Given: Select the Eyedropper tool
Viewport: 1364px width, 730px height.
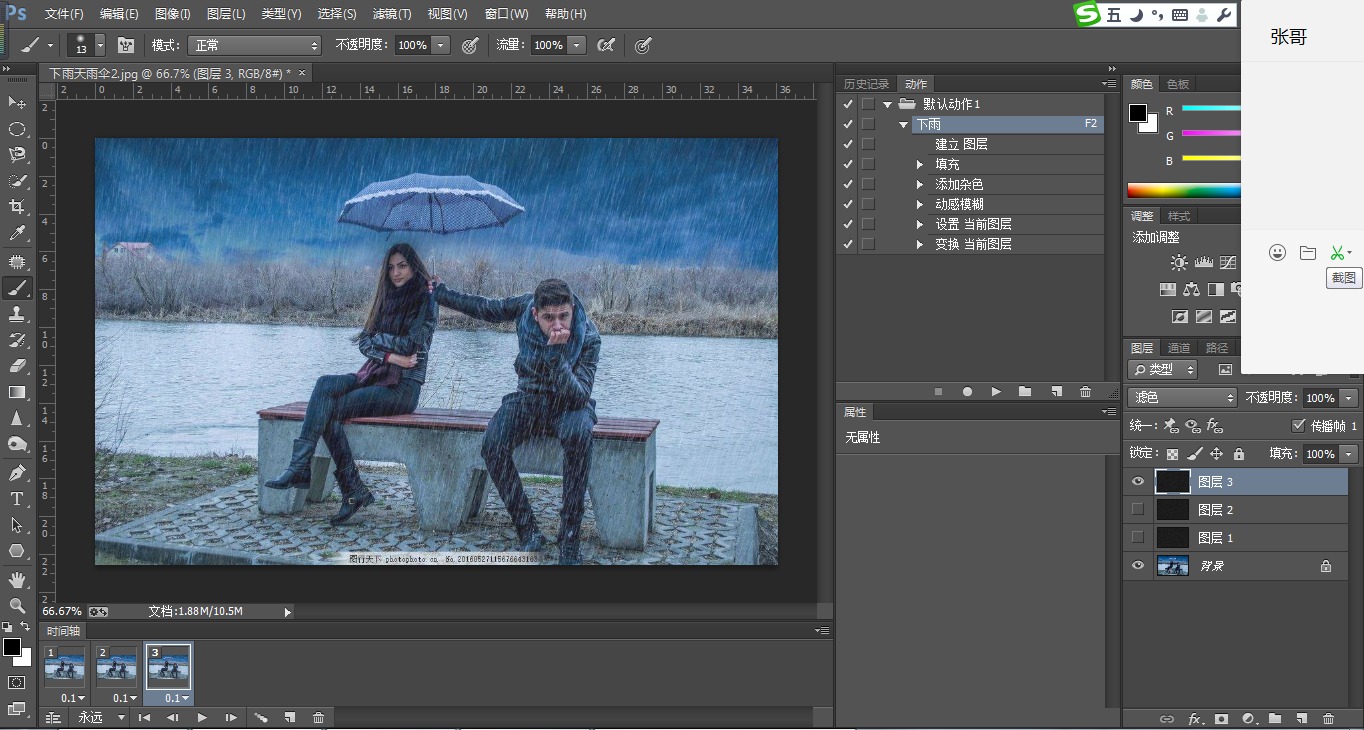Looking at the screenshot, I should (17, 234).
